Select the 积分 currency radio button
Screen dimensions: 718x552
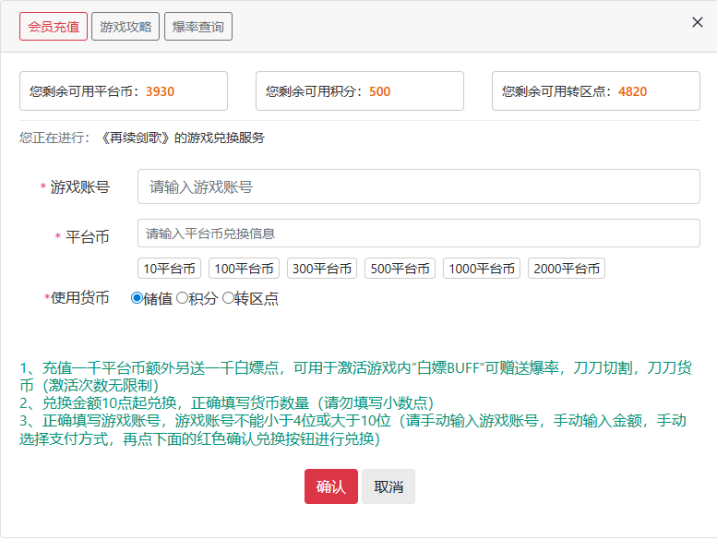[182, 298]
